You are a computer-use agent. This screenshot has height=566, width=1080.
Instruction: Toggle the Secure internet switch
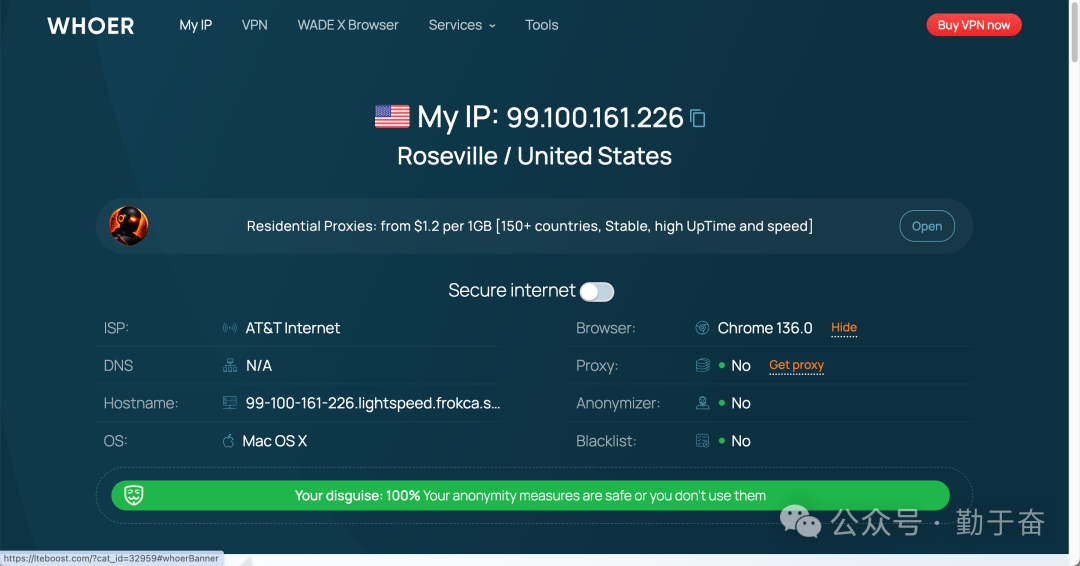596,292
